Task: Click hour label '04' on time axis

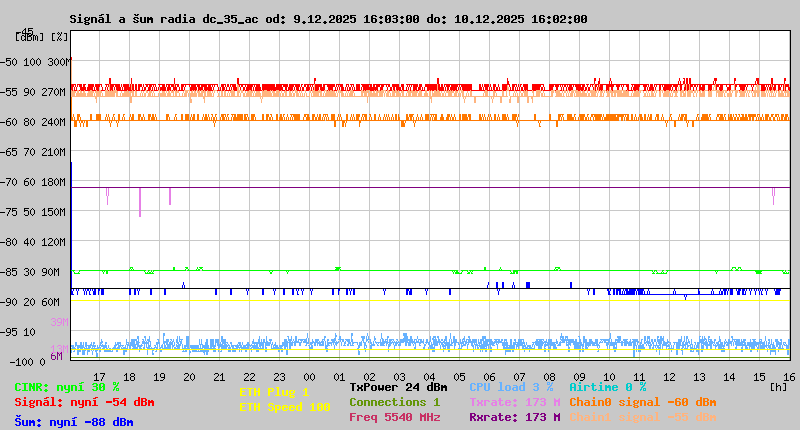Action: (x=429, y=377)
